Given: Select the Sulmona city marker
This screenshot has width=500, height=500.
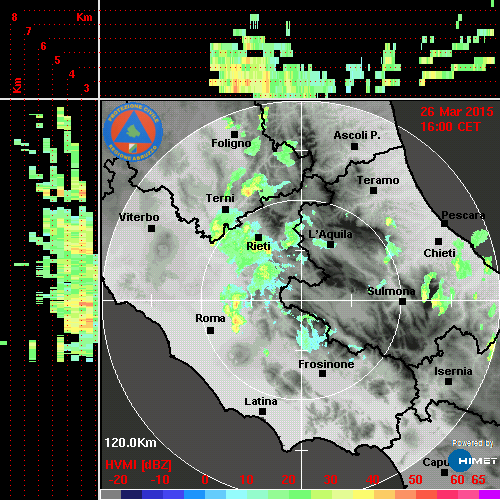Looking at the screenshot, I should click(x=403, y=302).
